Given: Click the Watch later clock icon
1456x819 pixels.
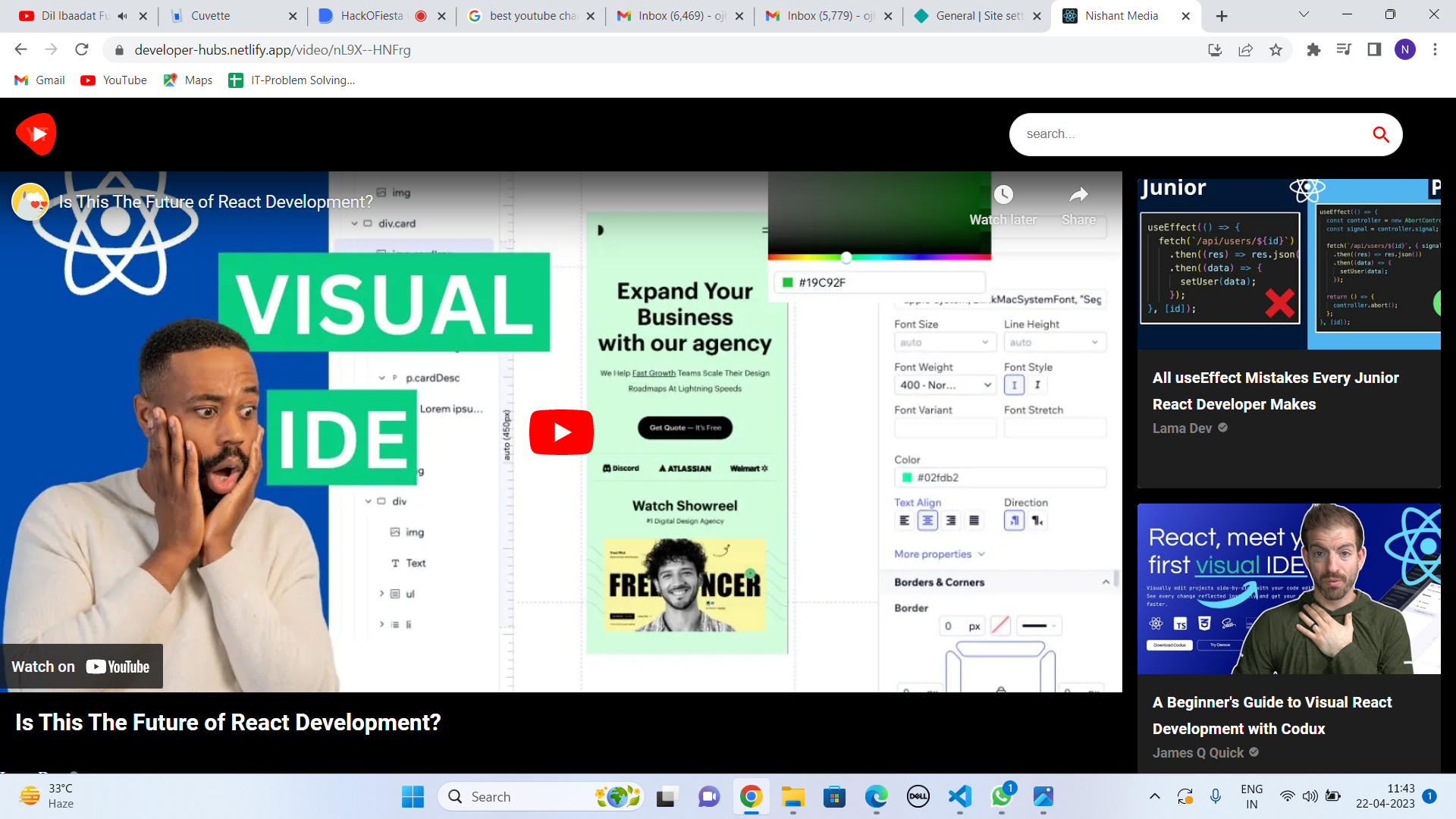Looking at the screenshot, I should 1003,195.
